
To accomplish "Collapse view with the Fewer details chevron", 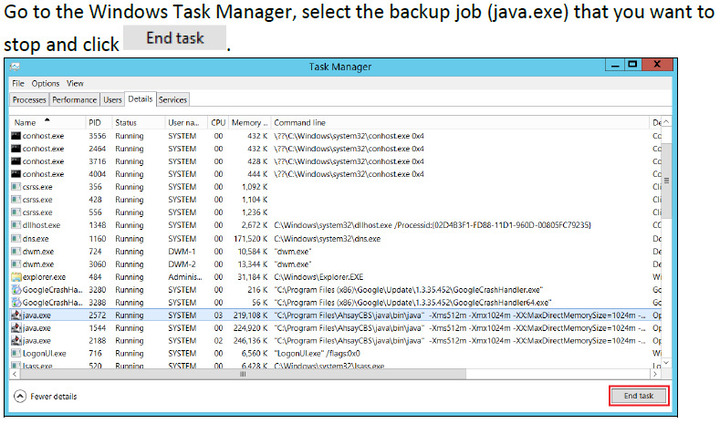I will tap(20, 396).
